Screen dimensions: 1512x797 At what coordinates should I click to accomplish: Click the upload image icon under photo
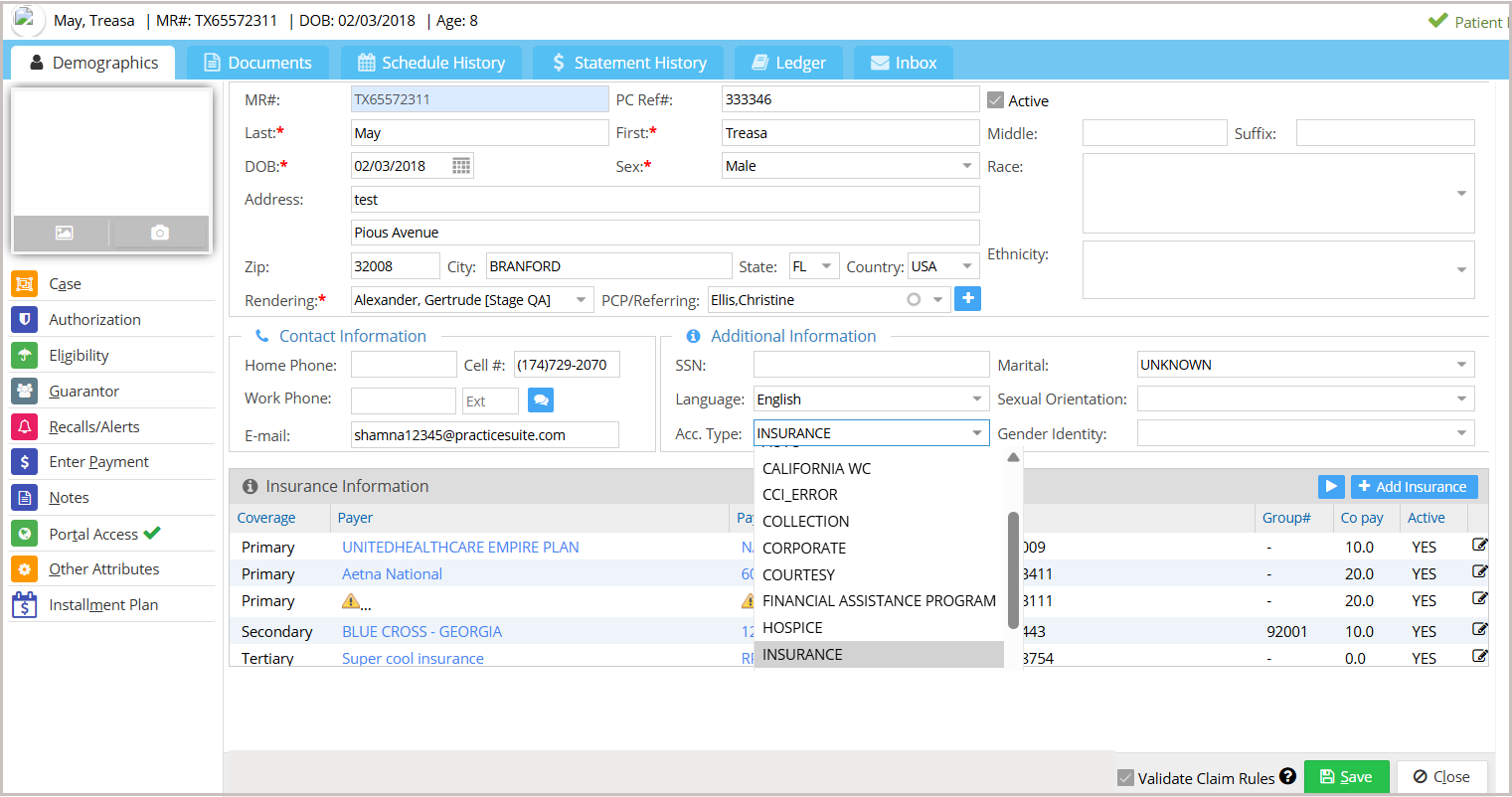pos(64,233)
